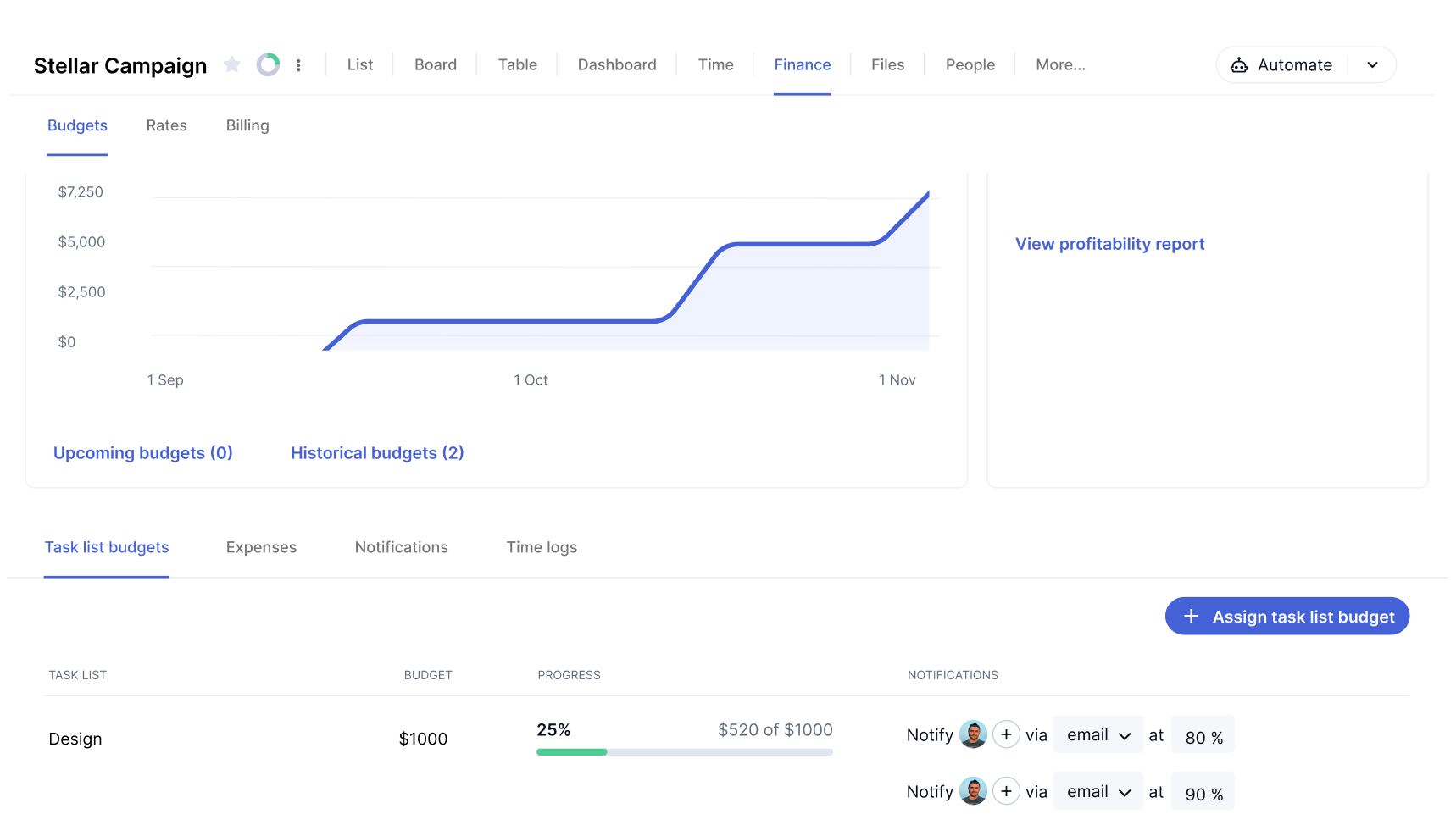Open View profitability report link
Image resolution: width=1456 pixels, height=814 pixels.
coord(1109,244)
